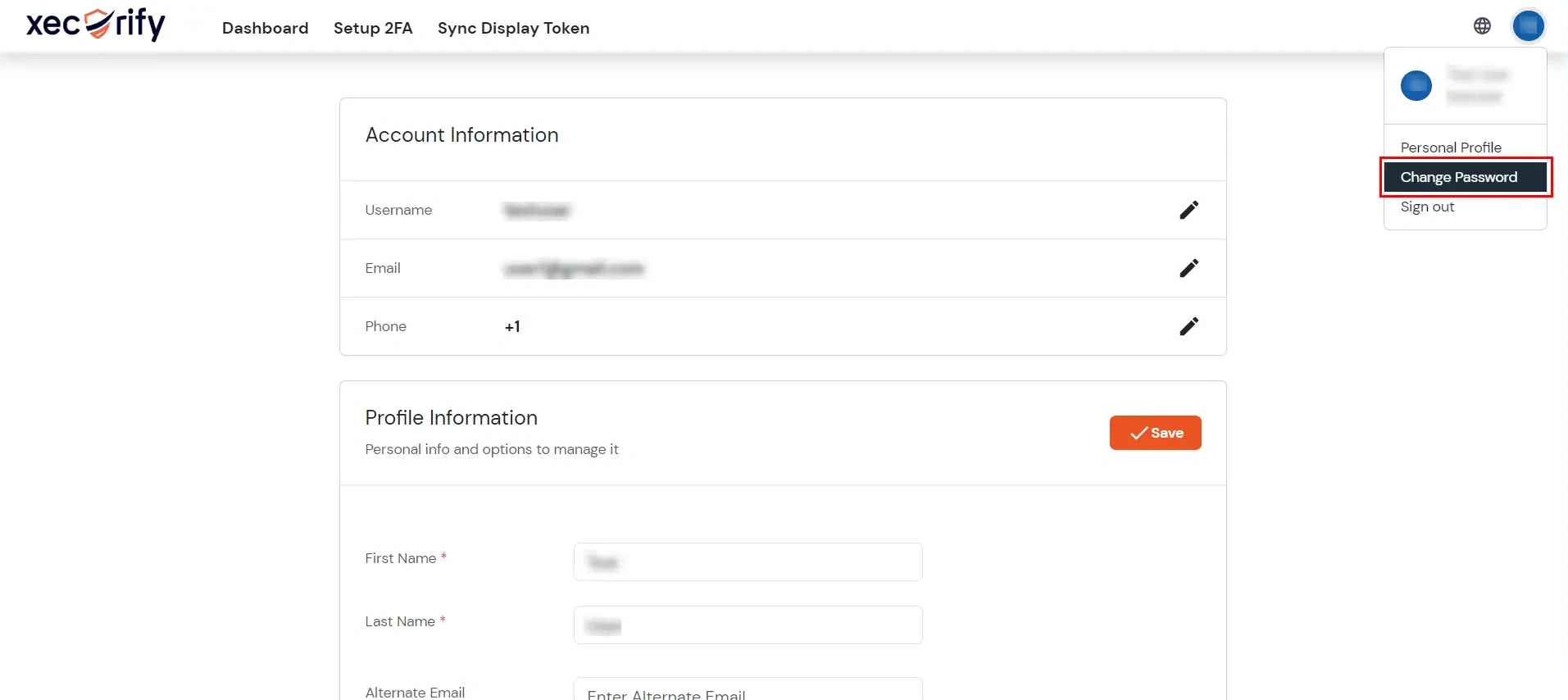Edit the Phone with pencil icon
The image size is (1568, 700).
coord(1188,326)
